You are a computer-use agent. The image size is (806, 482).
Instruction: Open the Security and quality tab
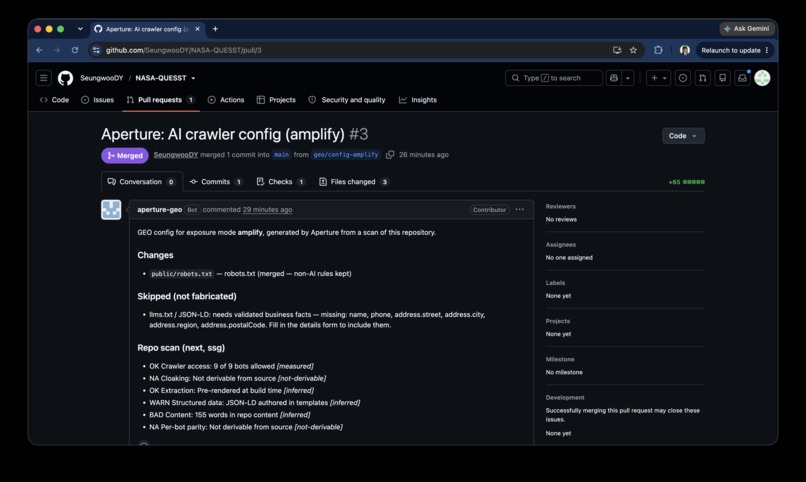click(347, 100)
